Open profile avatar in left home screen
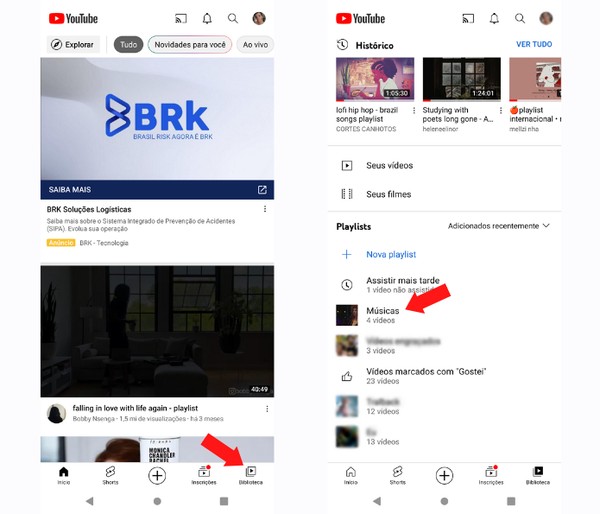The image size is (600, 514). pos(259,18)
